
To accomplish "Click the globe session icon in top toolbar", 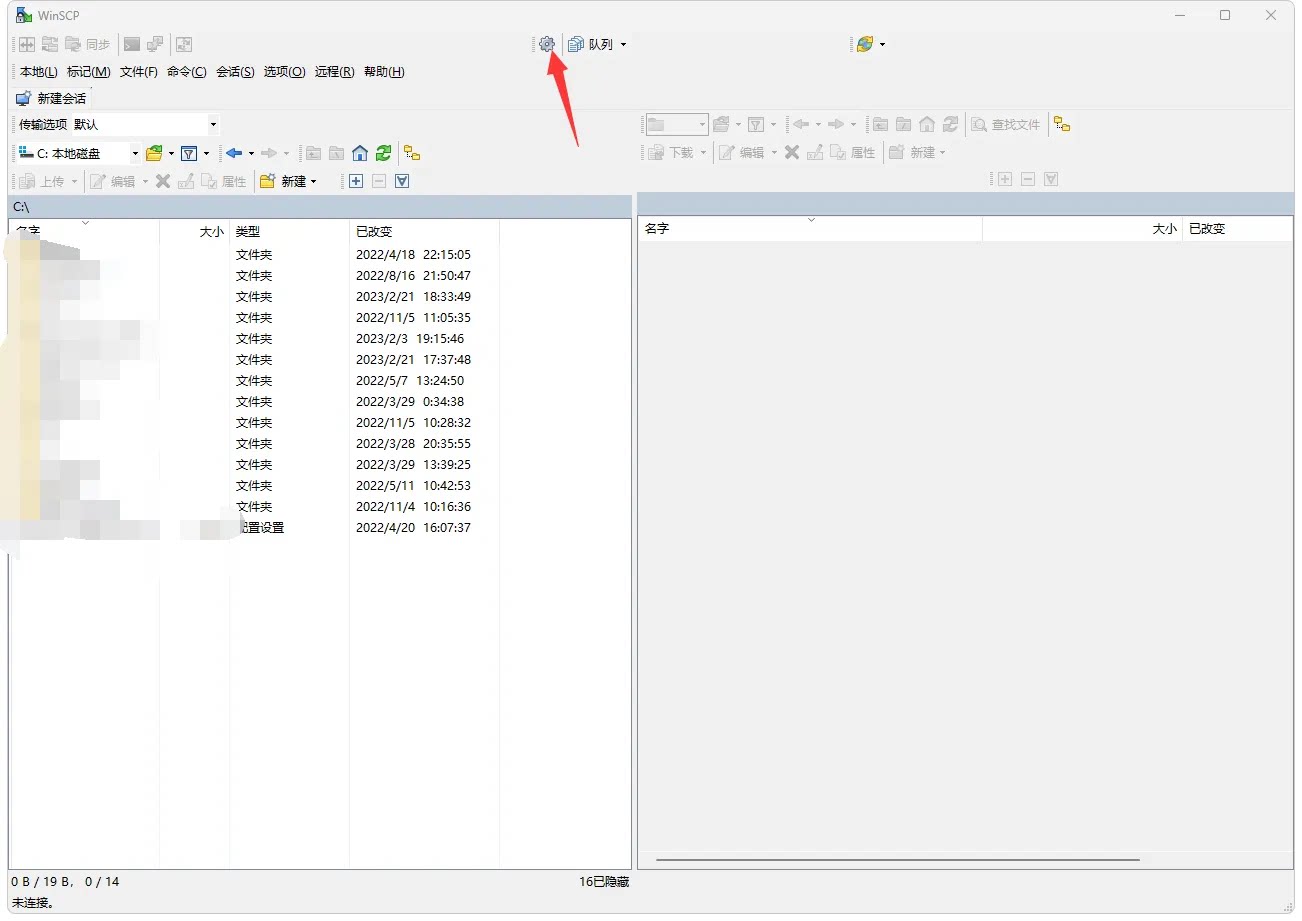I will click(x=865, y=44).
